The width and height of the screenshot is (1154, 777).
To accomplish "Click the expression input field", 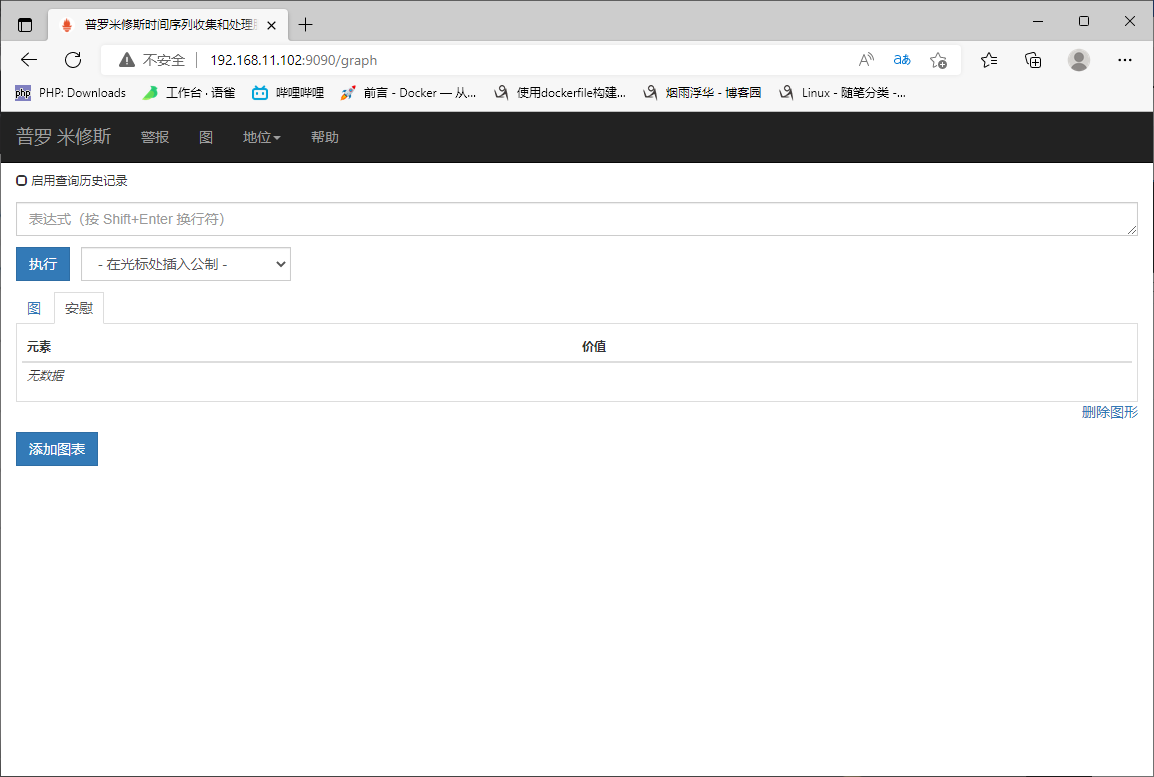I will [577, 219].
